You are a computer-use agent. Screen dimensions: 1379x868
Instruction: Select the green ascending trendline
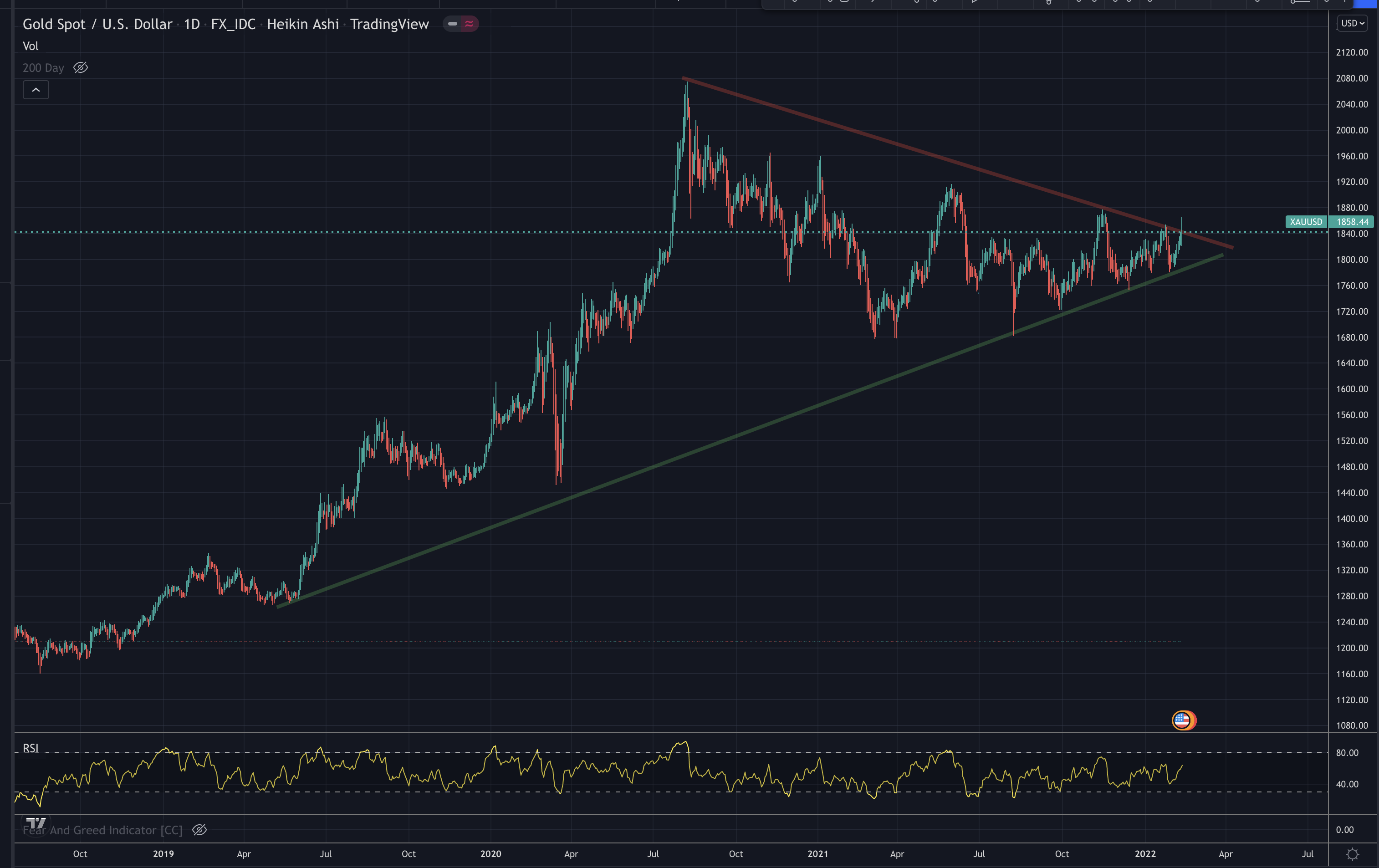[687, 454]
